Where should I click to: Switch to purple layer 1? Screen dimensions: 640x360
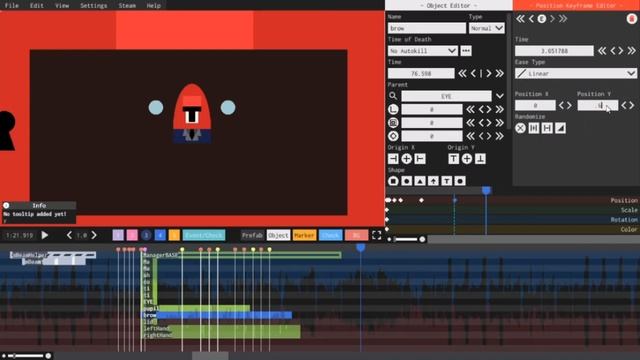118,235
